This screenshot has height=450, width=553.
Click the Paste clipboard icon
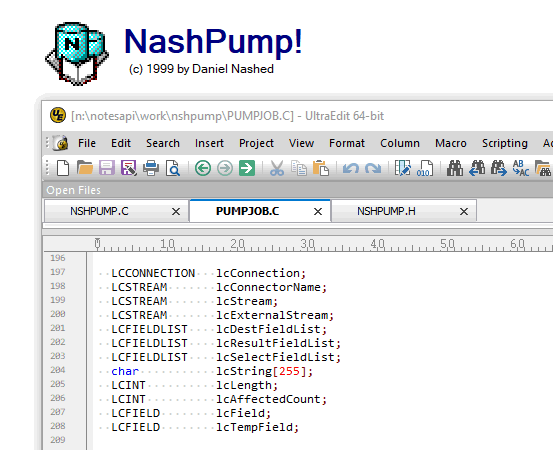321,168
